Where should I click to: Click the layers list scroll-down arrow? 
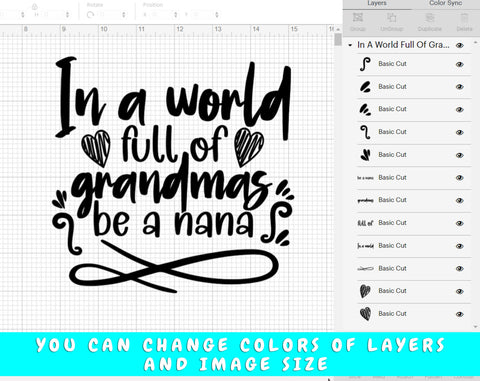click(476, 327)
